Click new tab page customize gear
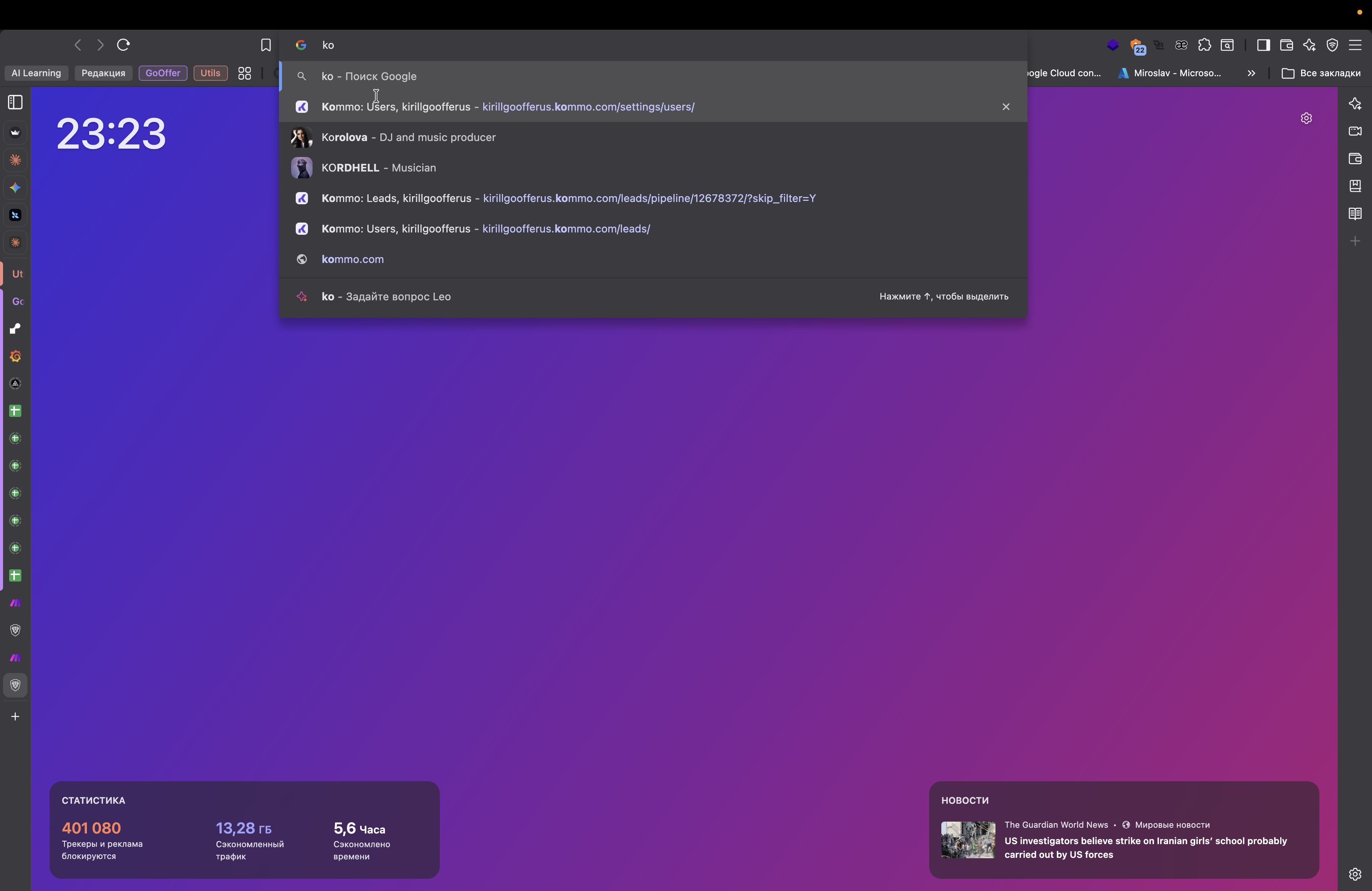Image resolution: width=1372 pixels, height=891 pixels. click(1306, 118)
